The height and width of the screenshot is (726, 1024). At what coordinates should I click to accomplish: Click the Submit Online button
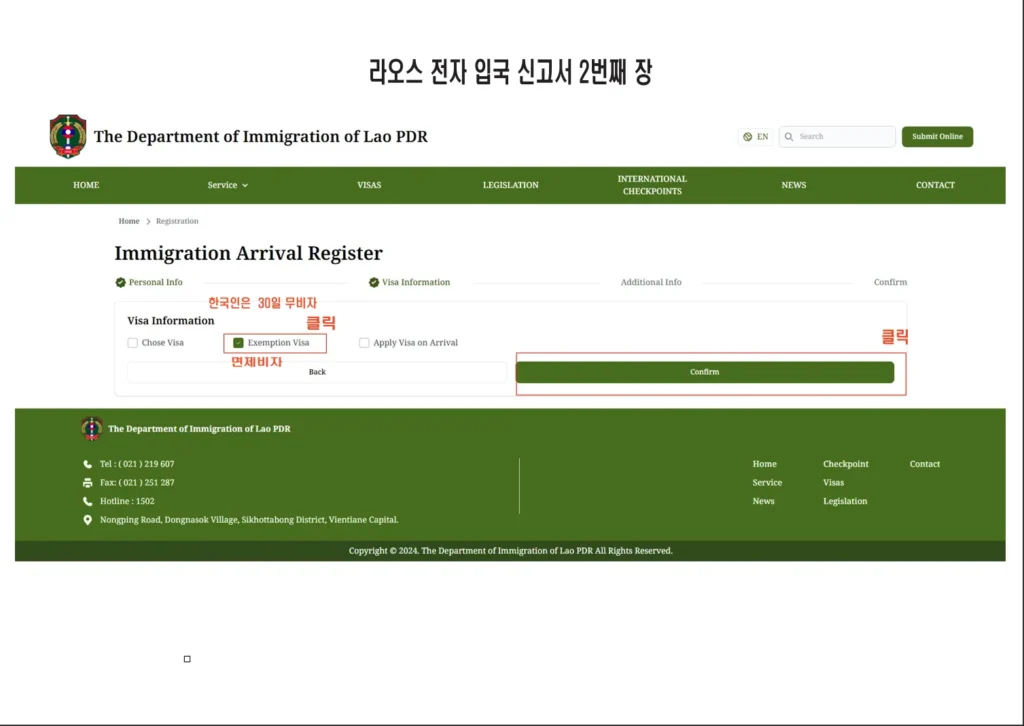click(x=936, y=136)
